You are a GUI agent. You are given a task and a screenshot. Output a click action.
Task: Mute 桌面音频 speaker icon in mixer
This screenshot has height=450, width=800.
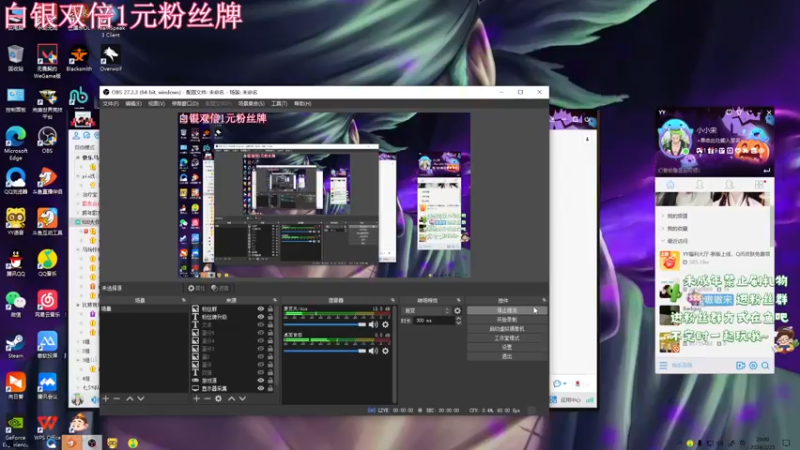coord(373,351)
